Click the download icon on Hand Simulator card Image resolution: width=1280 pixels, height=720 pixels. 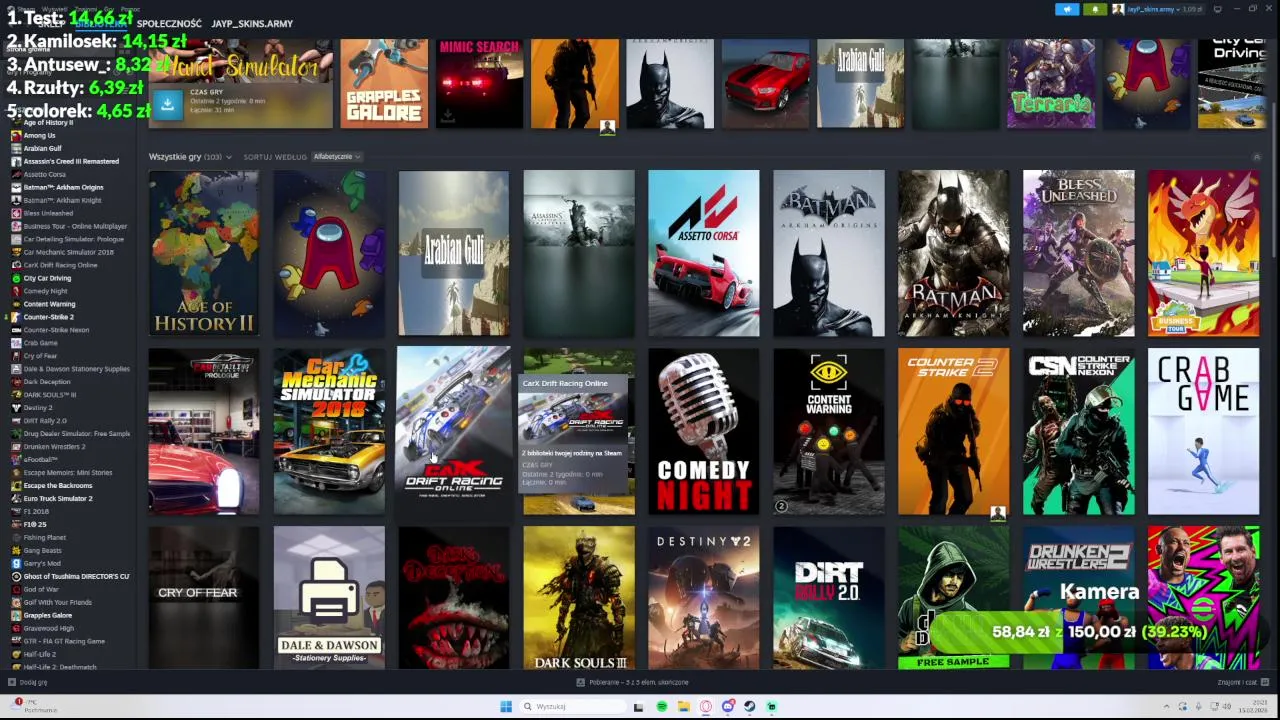(x=168, y=103)
